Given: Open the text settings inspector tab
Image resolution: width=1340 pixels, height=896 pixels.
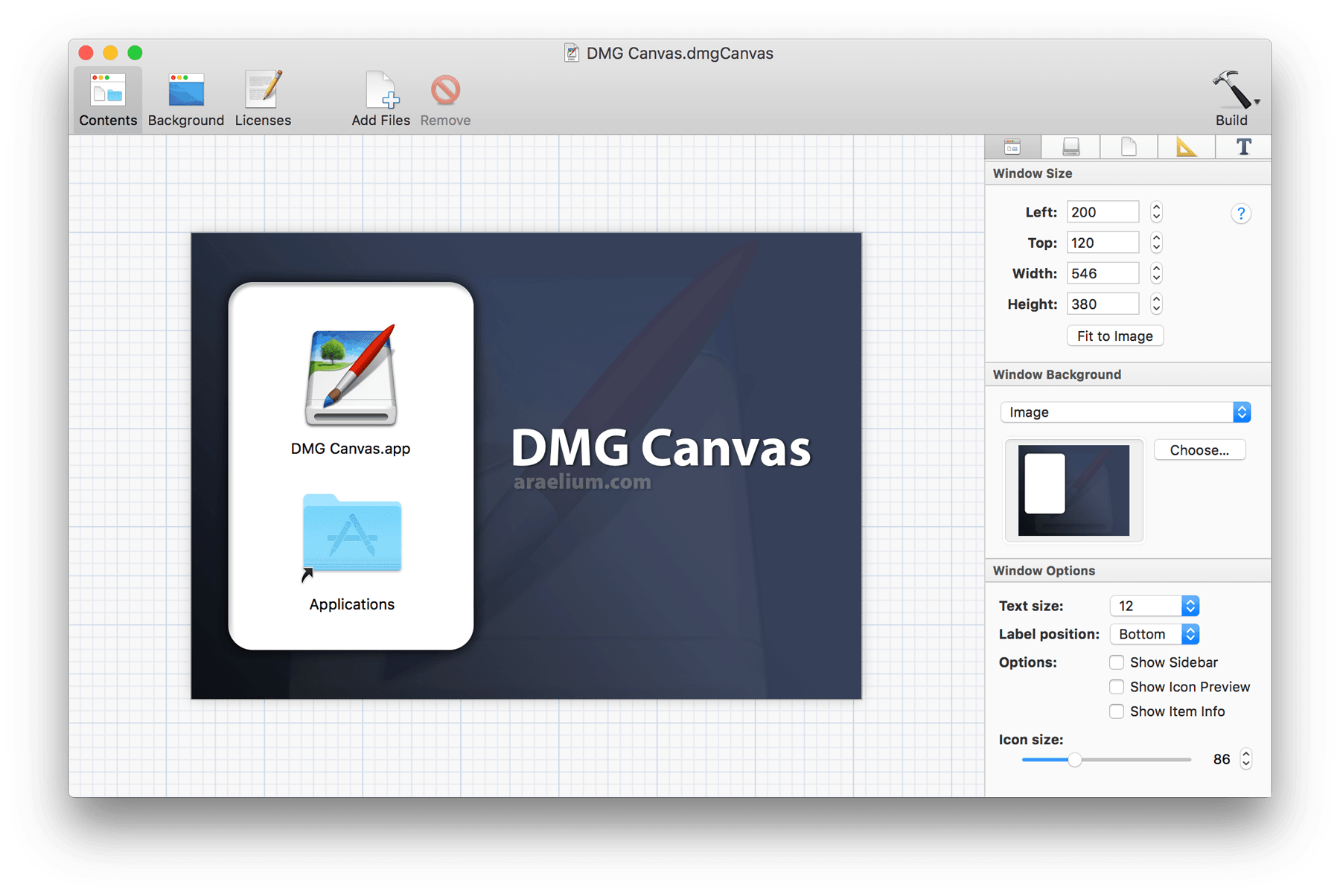Looking at the screenshot, I should (x=1242, y=147).
